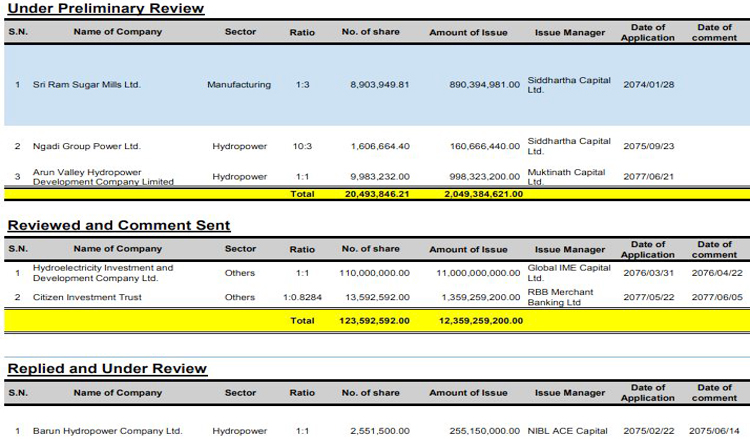Click Arun Valley Hydropower Development Company Limited
Viewport: 750px width, 439px height.
coord(103,177)
